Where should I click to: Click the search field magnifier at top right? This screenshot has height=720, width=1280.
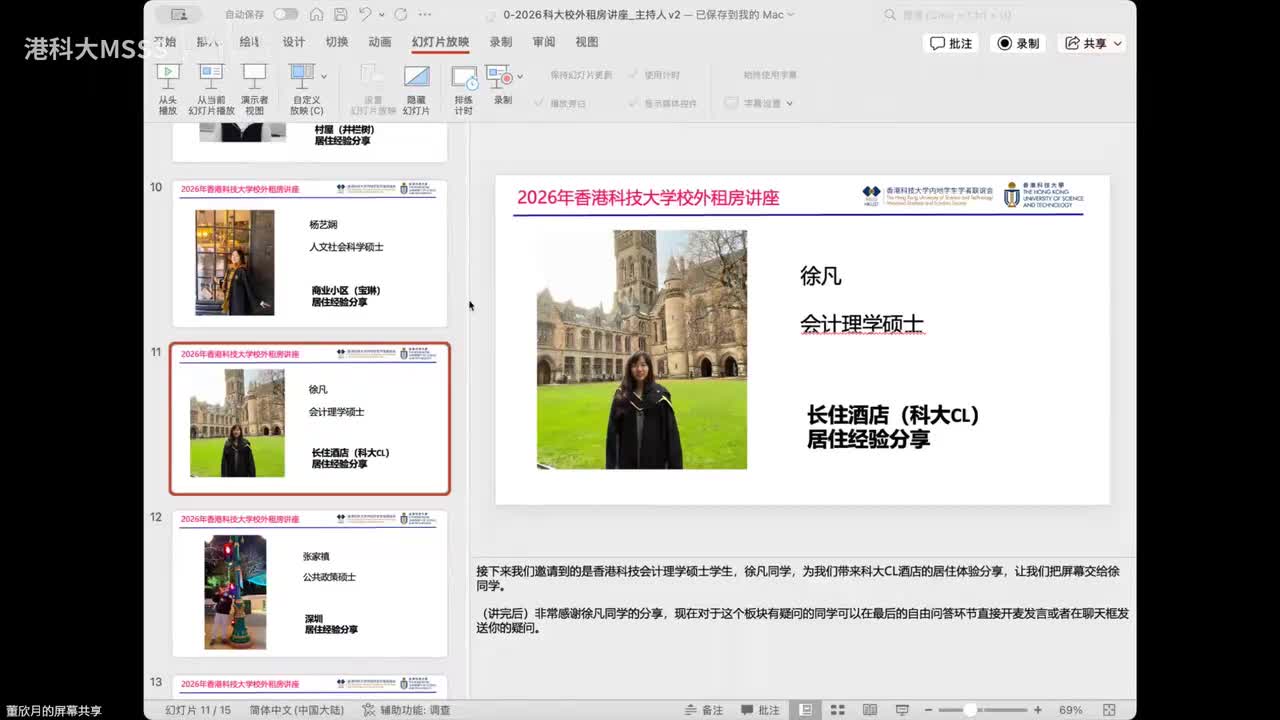point(890,15)
